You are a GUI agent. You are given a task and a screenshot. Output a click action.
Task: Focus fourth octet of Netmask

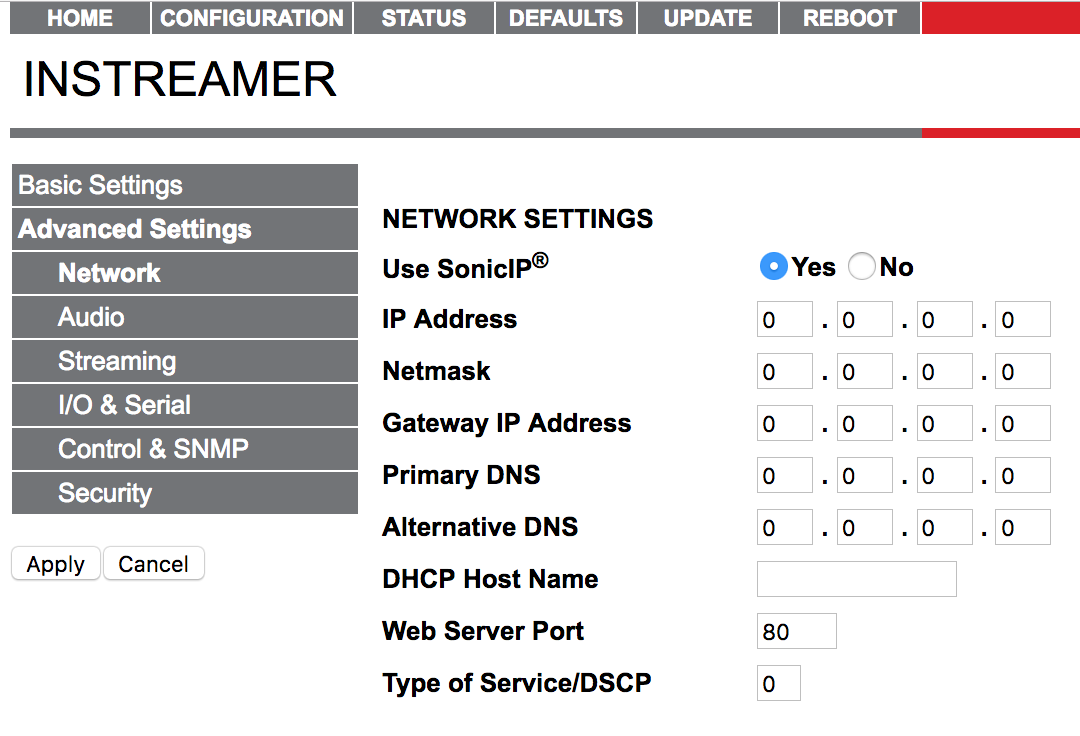pyautogui.click(x=1023, y=371)
